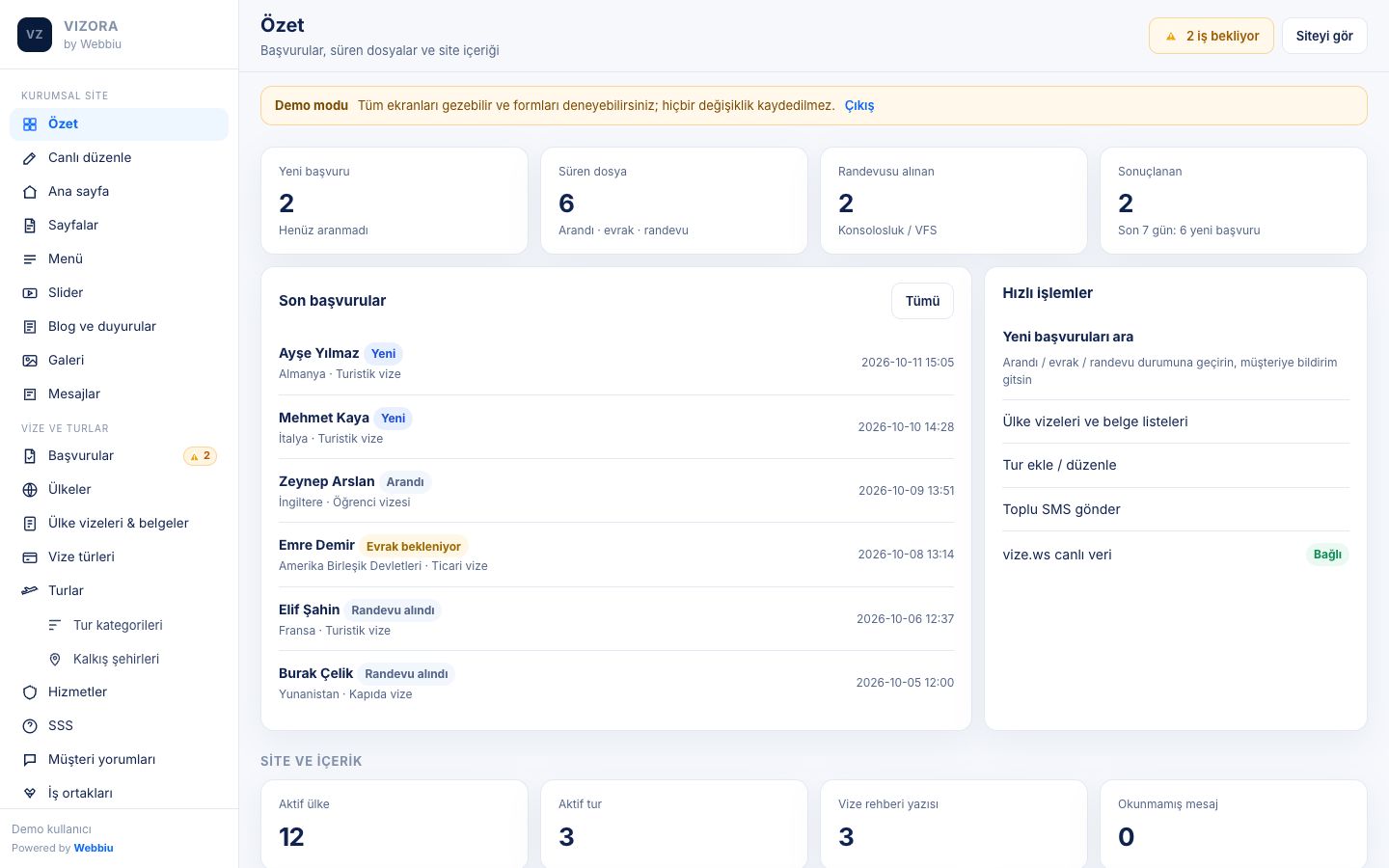Click the Yeni başvuru stat card

(x=395, y=201)
